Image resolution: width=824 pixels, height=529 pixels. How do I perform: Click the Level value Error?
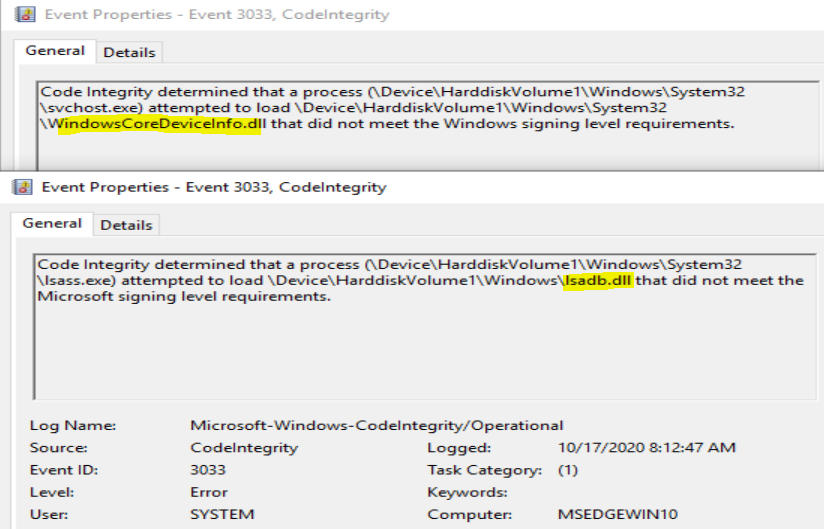209,492
